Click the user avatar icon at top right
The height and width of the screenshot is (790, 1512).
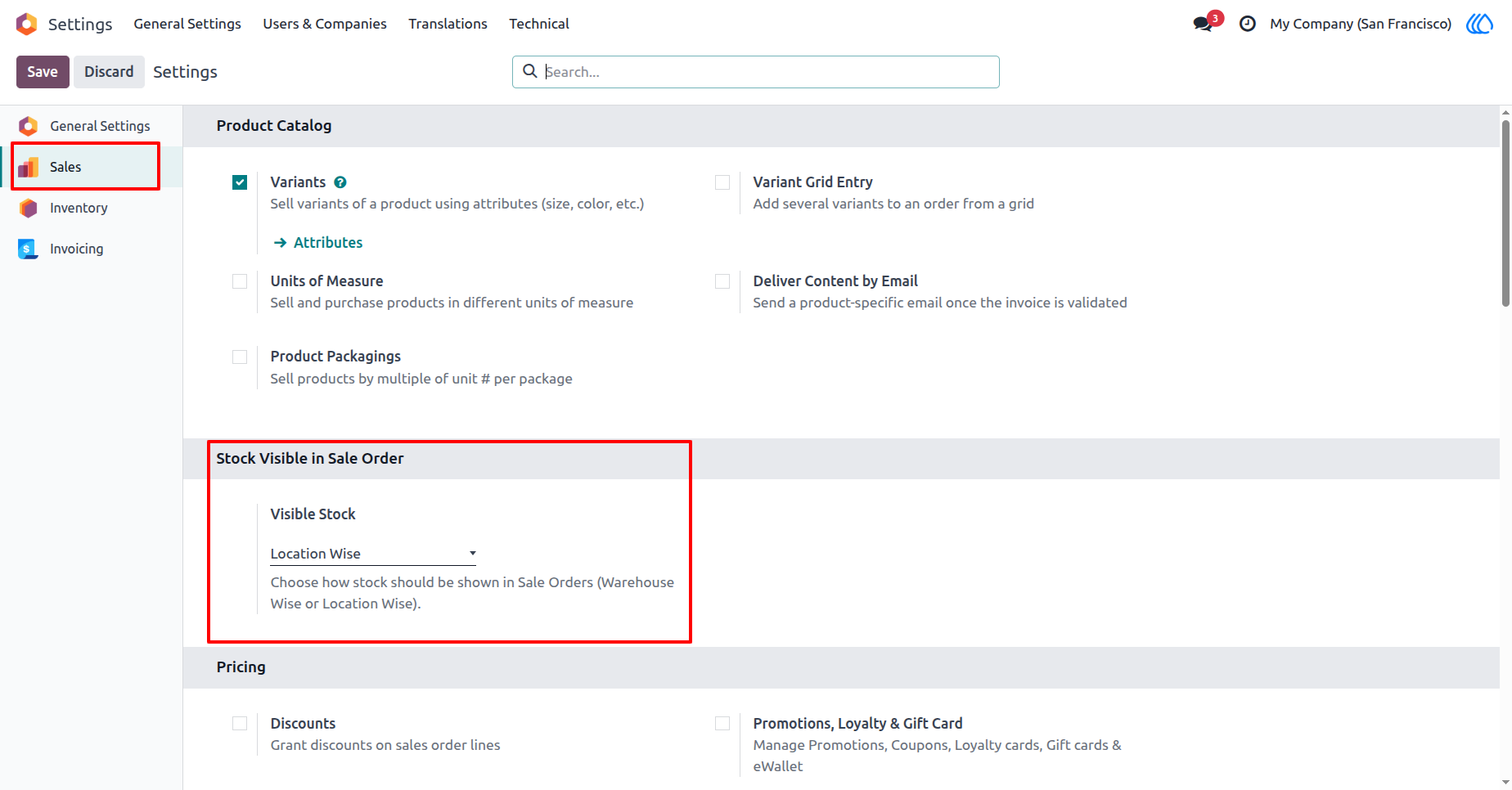(x=1479, y=24)
